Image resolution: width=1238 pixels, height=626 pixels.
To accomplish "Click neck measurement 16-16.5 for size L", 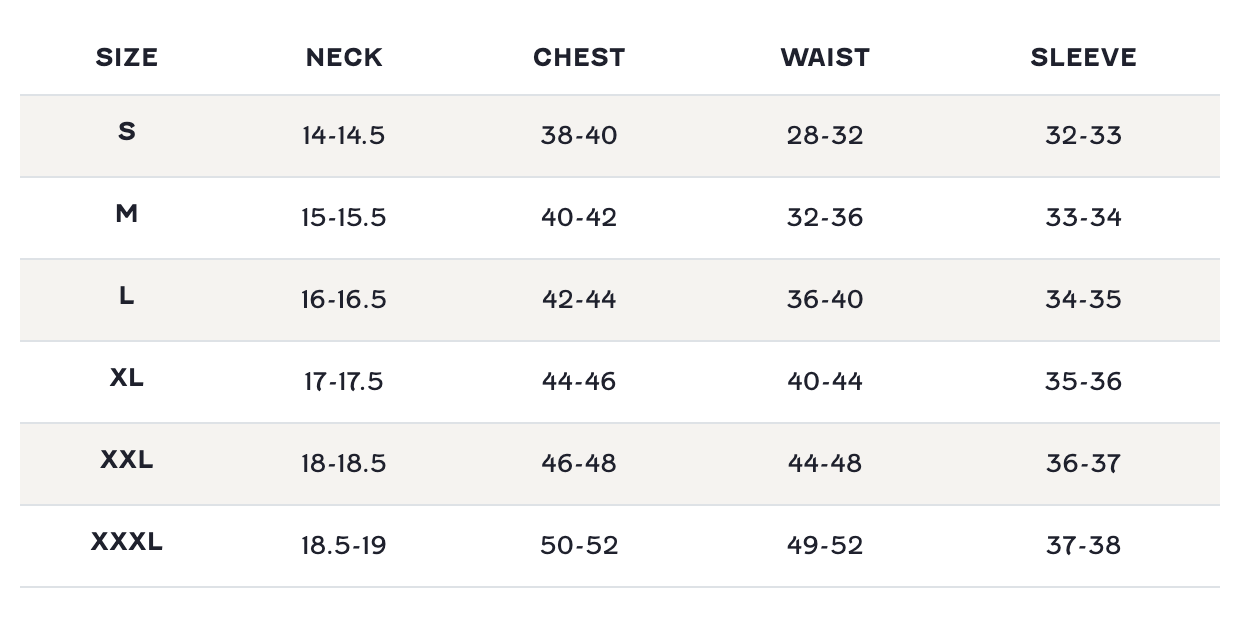I will (x=343, y=300).
